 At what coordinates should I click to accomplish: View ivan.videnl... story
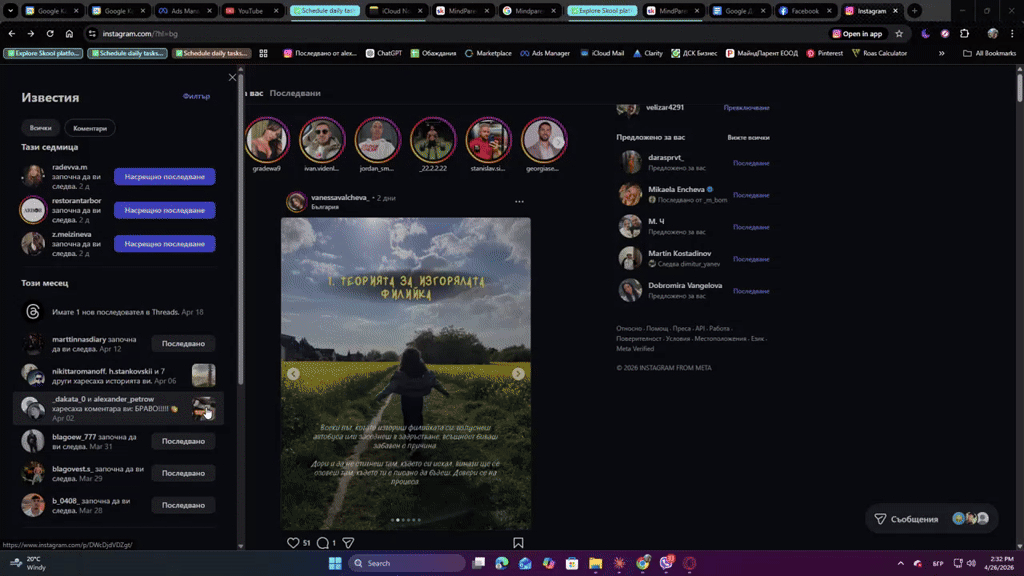[x=322, y=140]
